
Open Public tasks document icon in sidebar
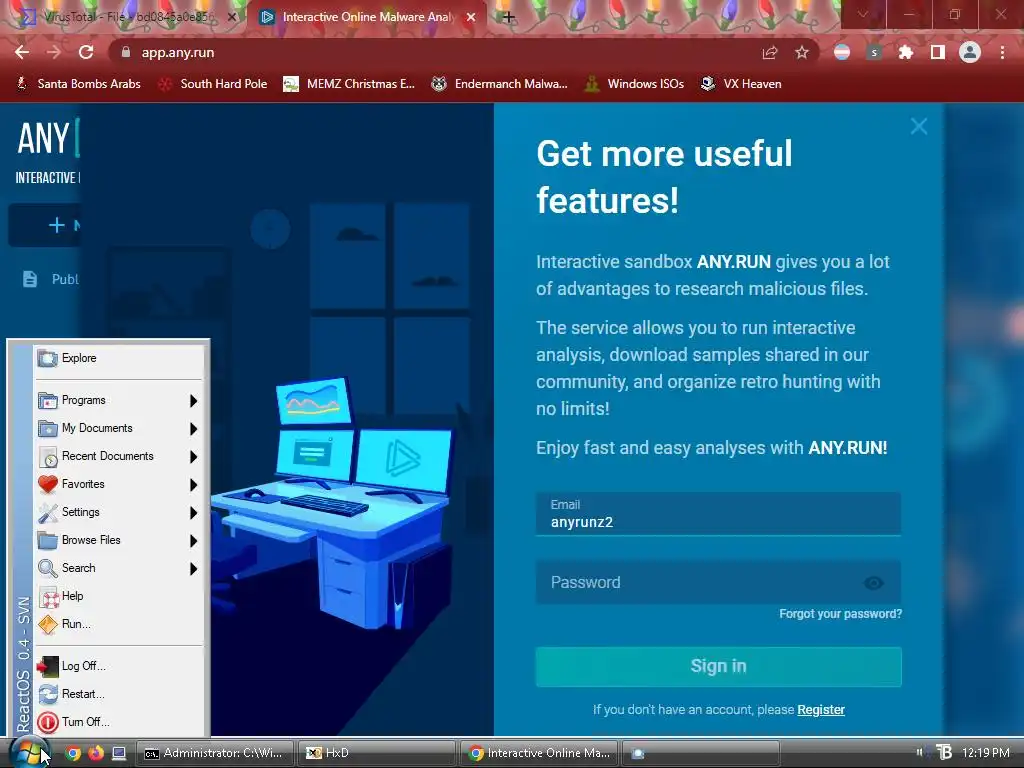pos(29,279)
